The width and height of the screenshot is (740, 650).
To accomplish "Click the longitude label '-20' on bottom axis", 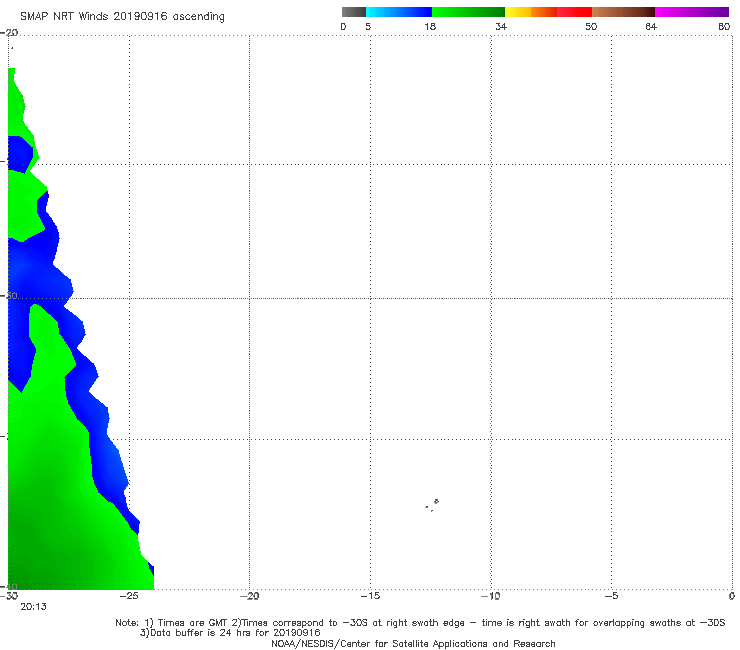I will click(249, 596).
